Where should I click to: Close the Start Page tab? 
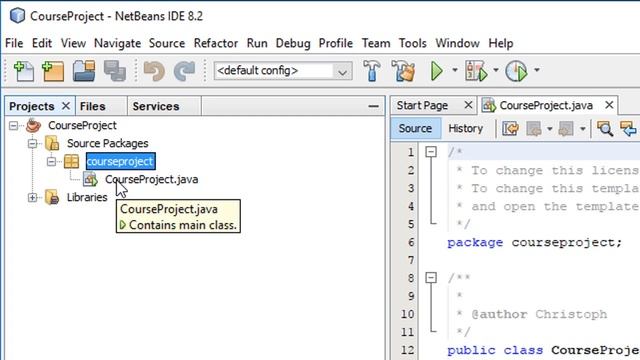468,105
